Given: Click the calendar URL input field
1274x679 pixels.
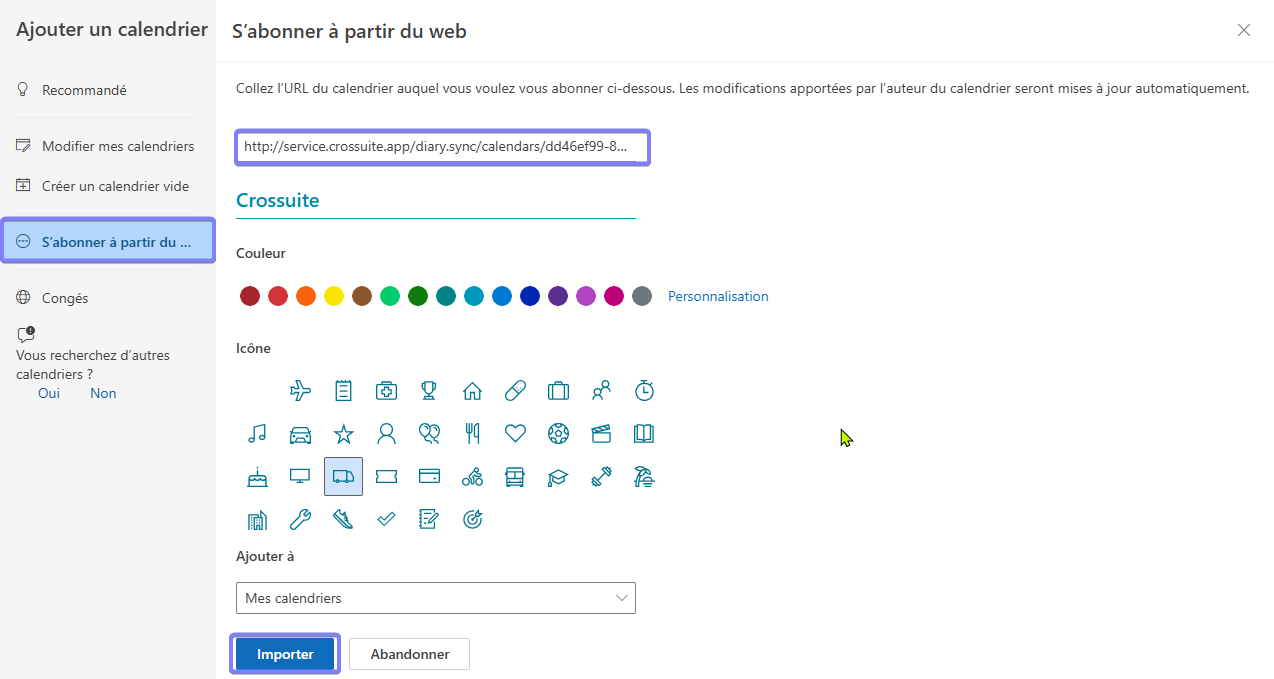Looking at the screenshot, I should click(442, 147).
